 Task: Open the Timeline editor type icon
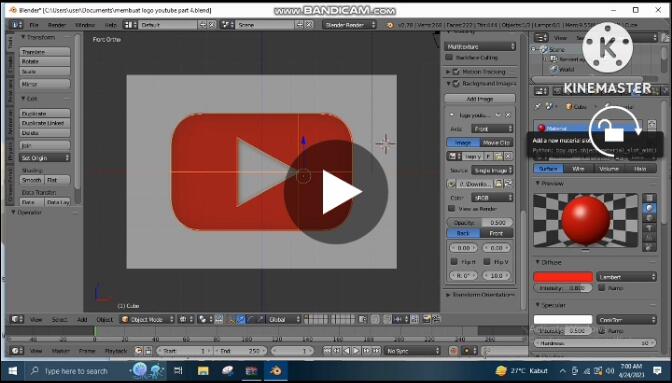(17, 350)
